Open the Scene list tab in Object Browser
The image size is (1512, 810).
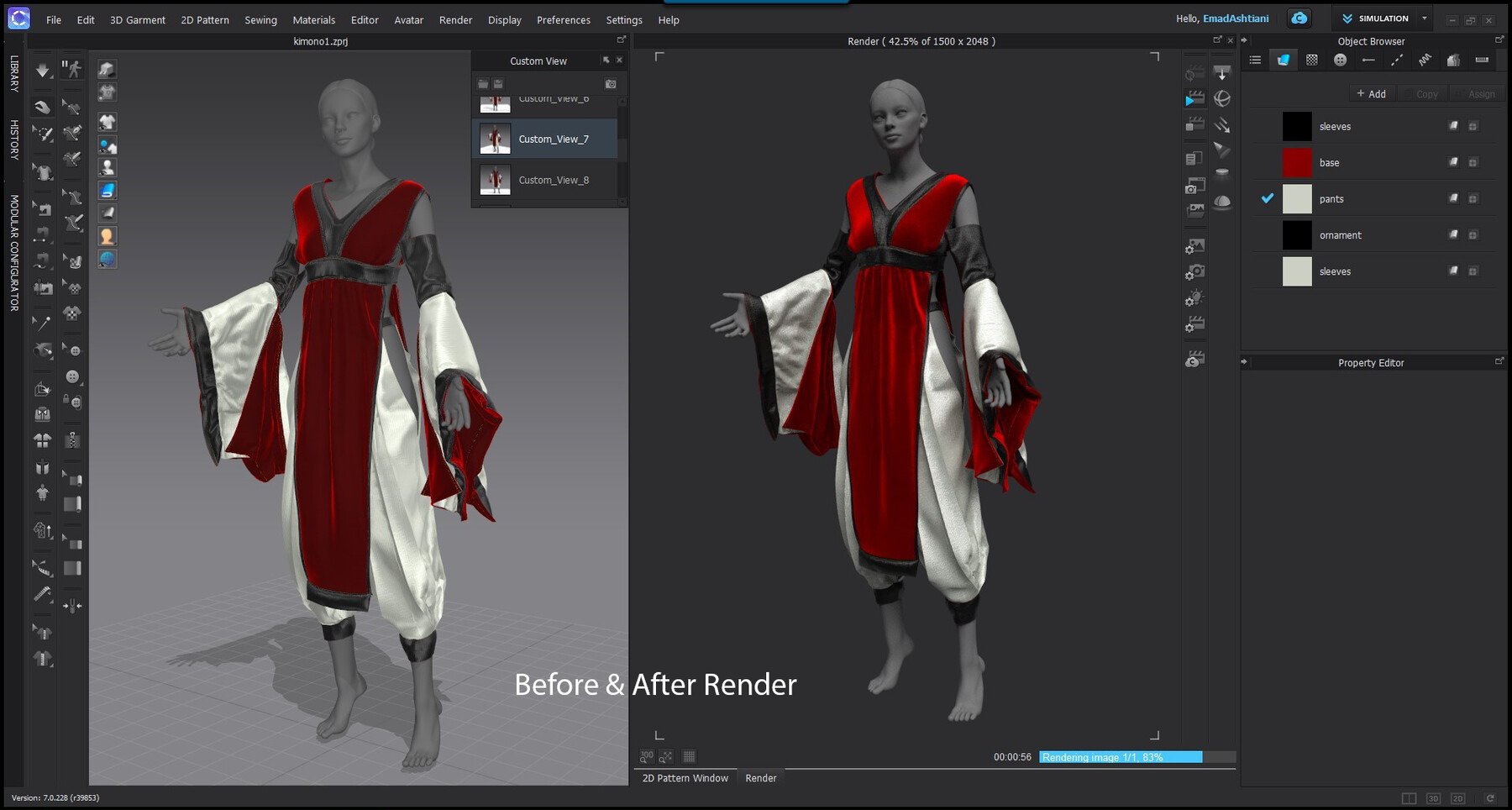coord(1255,60)
